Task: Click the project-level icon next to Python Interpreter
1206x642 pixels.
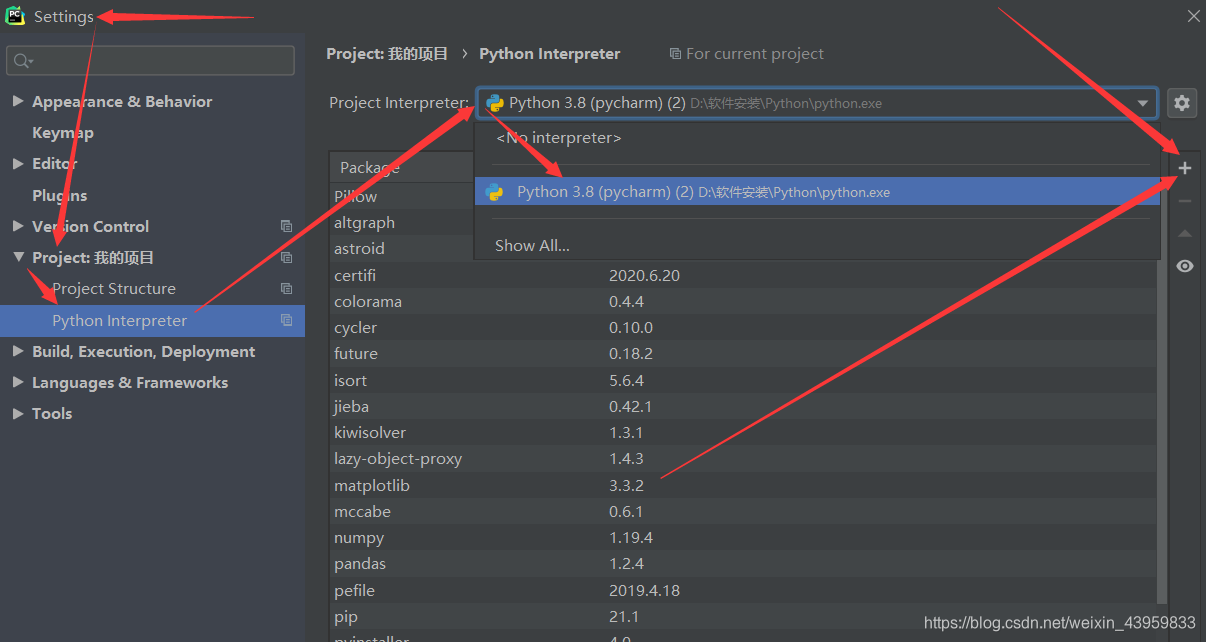Action: pyautogui.click(x=287, y=321)
